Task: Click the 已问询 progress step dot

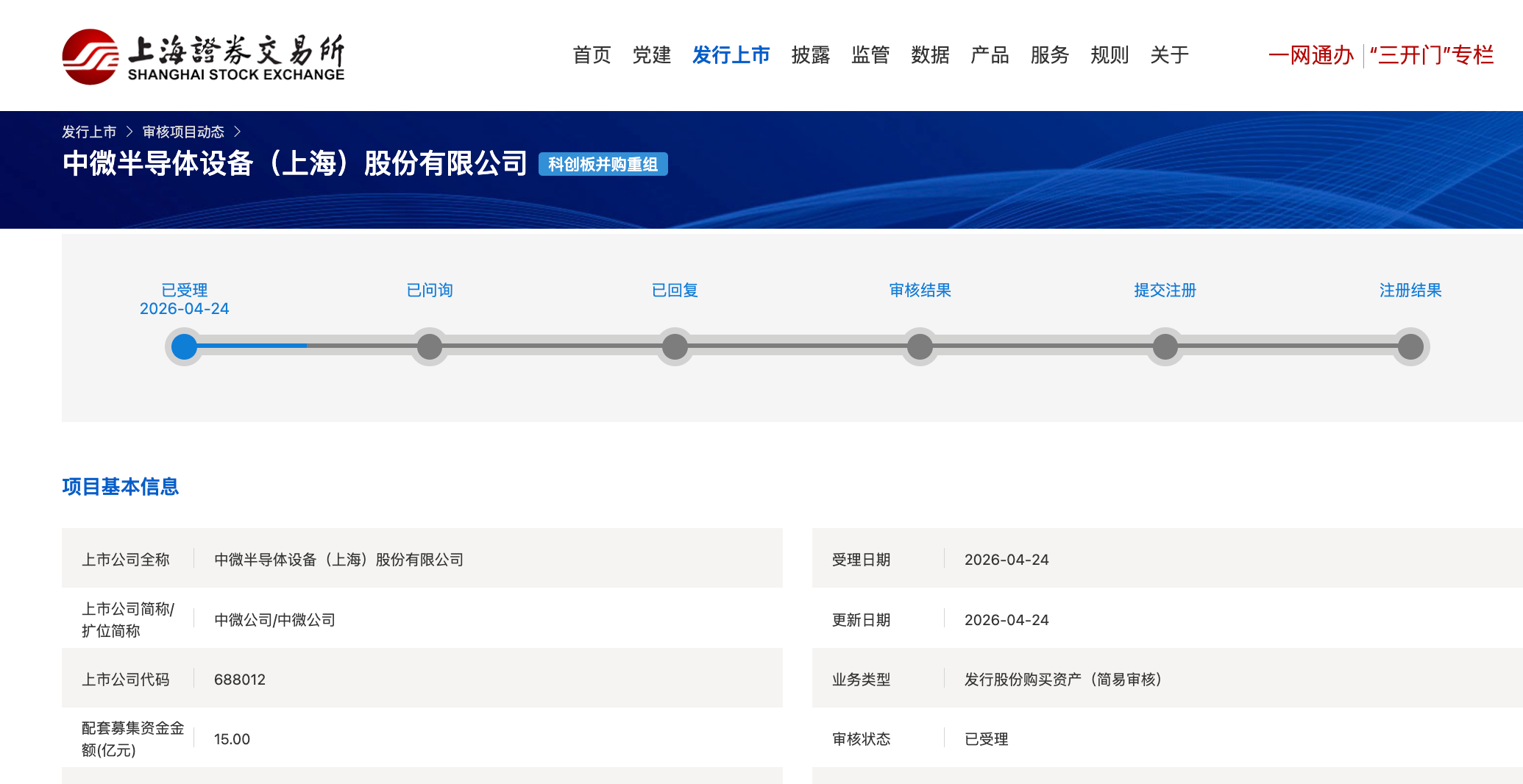Action: tap(430, 346)
